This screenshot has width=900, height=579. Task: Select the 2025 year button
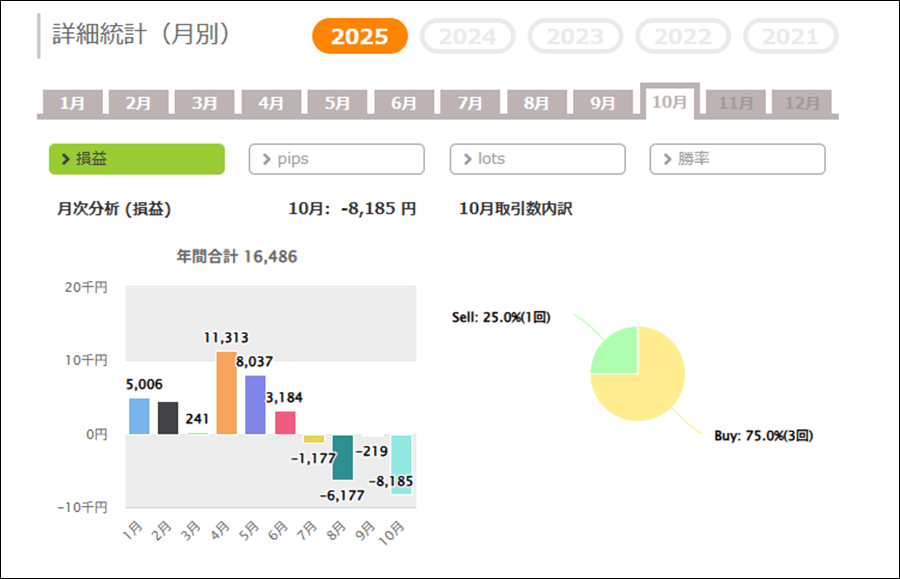pyautogui.click(x=360, y=37)
